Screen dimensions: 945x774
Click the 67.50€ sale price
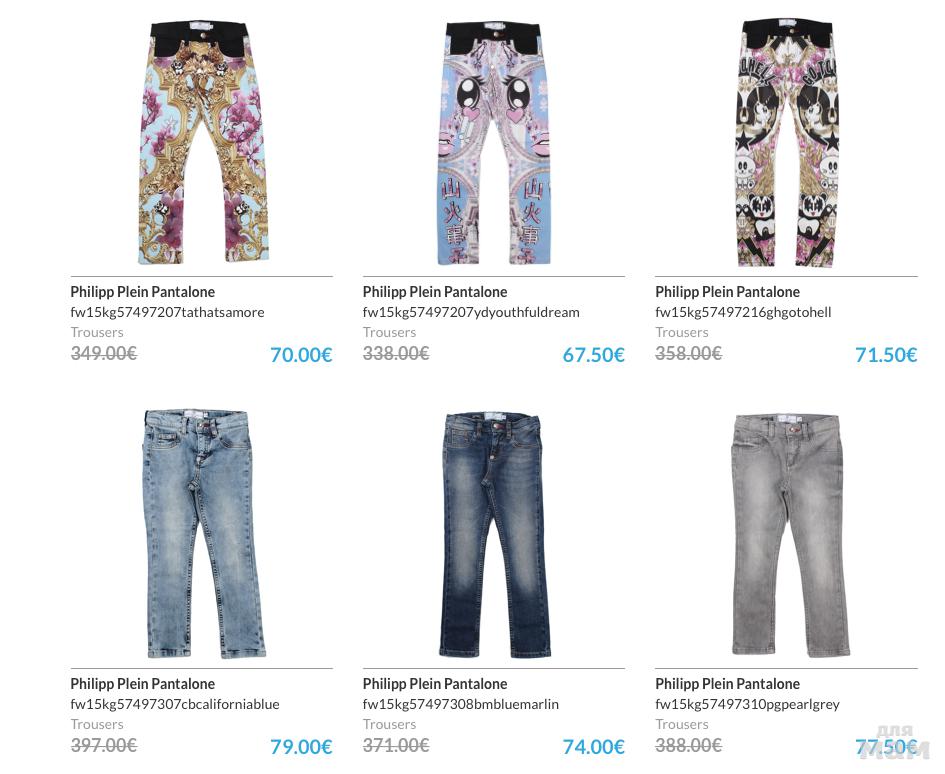(x=593, y=354)
